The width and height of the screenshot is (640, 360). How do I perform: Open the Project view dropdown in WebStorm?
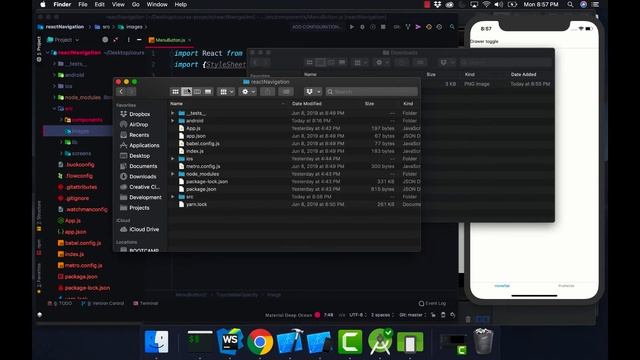click(x=63, y=40)
